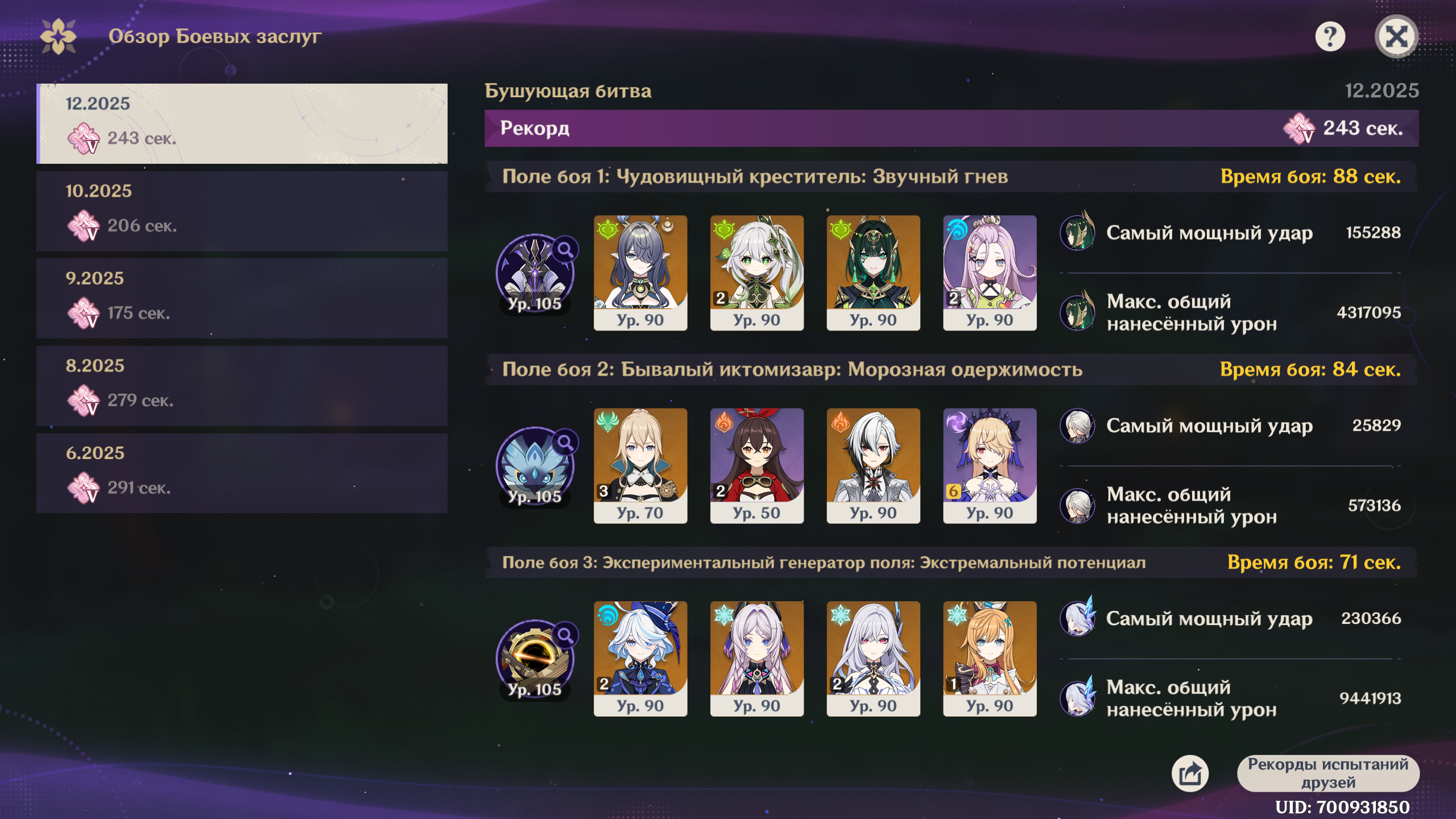1456x819 pixels.
Task: Click the flower emblem beside the title
Action: point(58,36)
